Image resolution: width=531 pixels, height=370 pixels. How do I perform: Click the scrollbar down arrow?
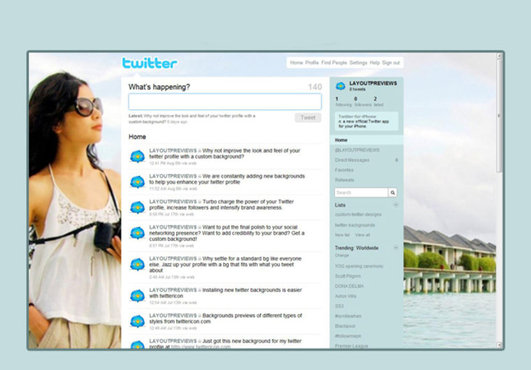click(x=499, y=345)
